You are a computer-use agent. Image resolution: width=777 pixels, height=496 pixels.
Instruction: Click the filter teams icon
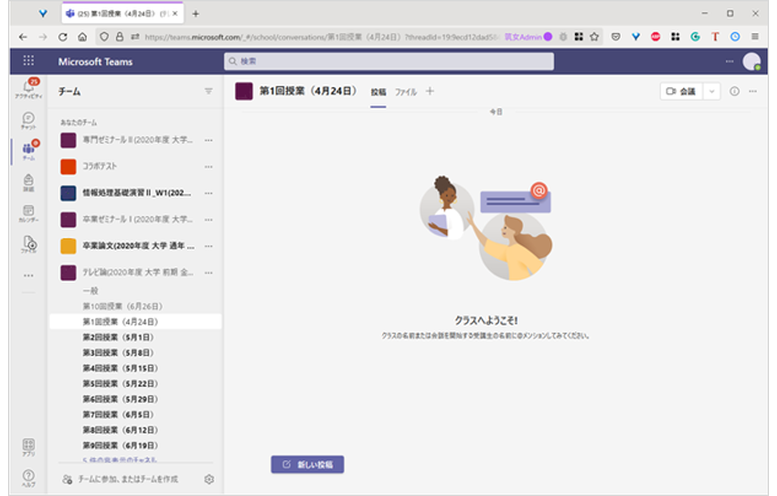pos(209,91)
